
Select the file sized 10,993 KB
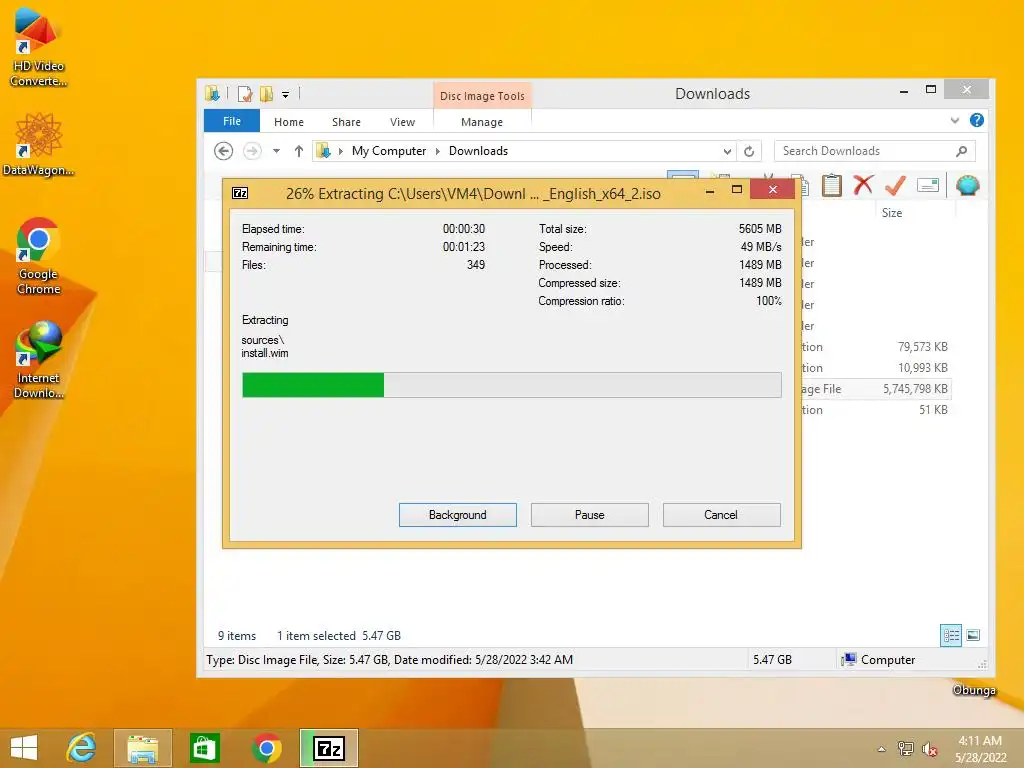(x=921, y=368)
